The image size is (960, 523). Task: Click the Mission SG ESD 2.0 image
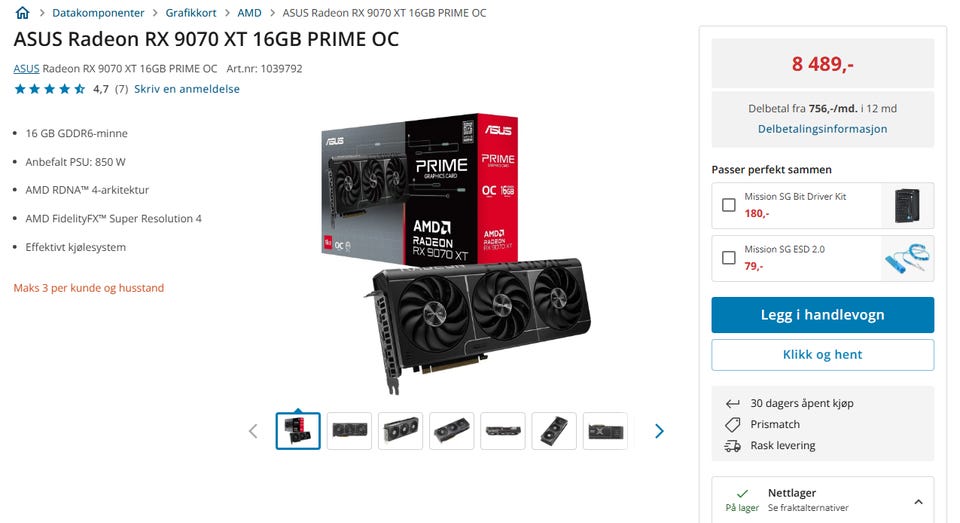point(907,258)
